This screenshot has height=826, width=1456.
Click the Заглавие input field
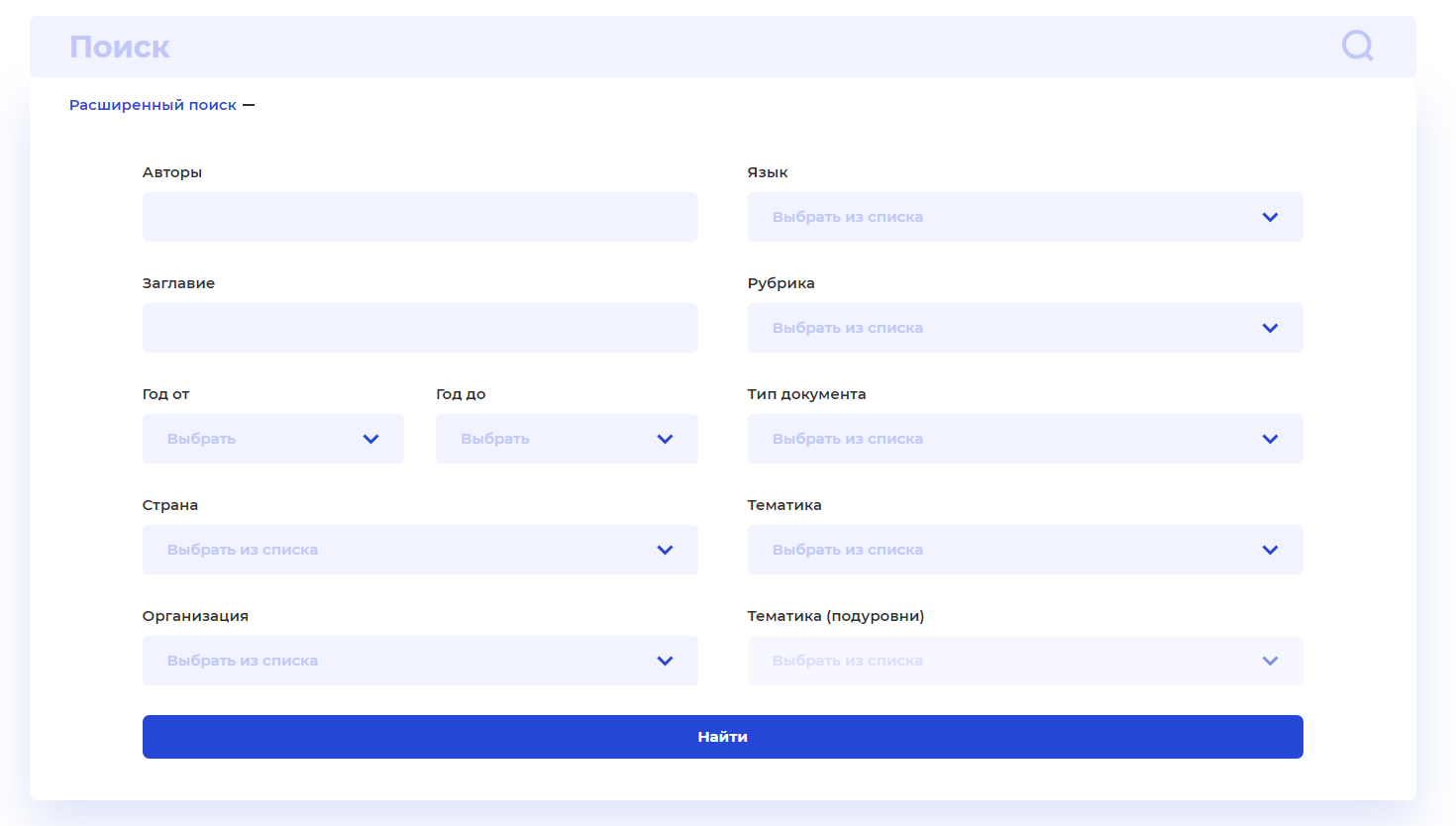420,328
